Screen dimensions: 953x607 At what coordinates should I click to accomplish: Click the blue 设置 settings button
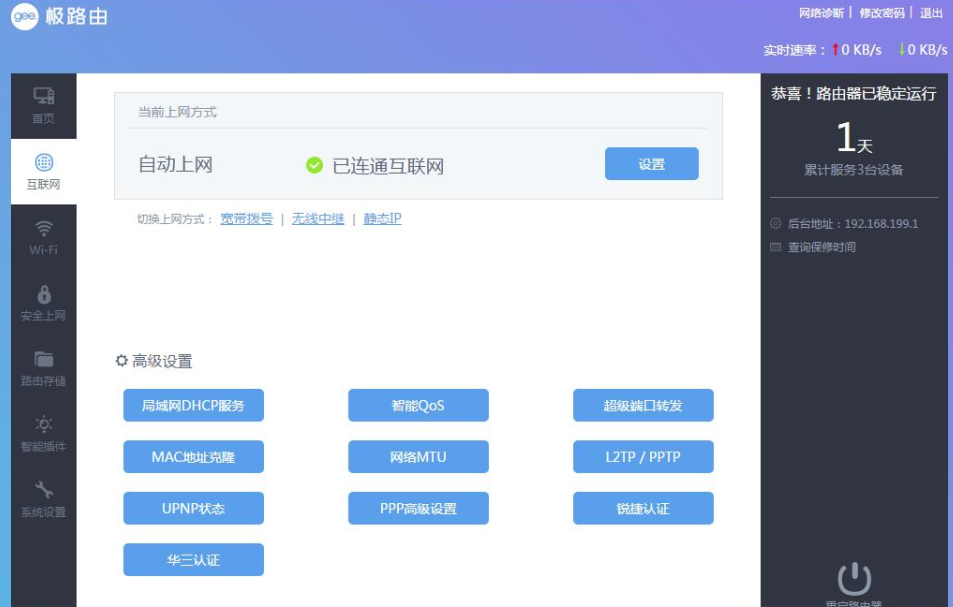[x=650, y=163]
